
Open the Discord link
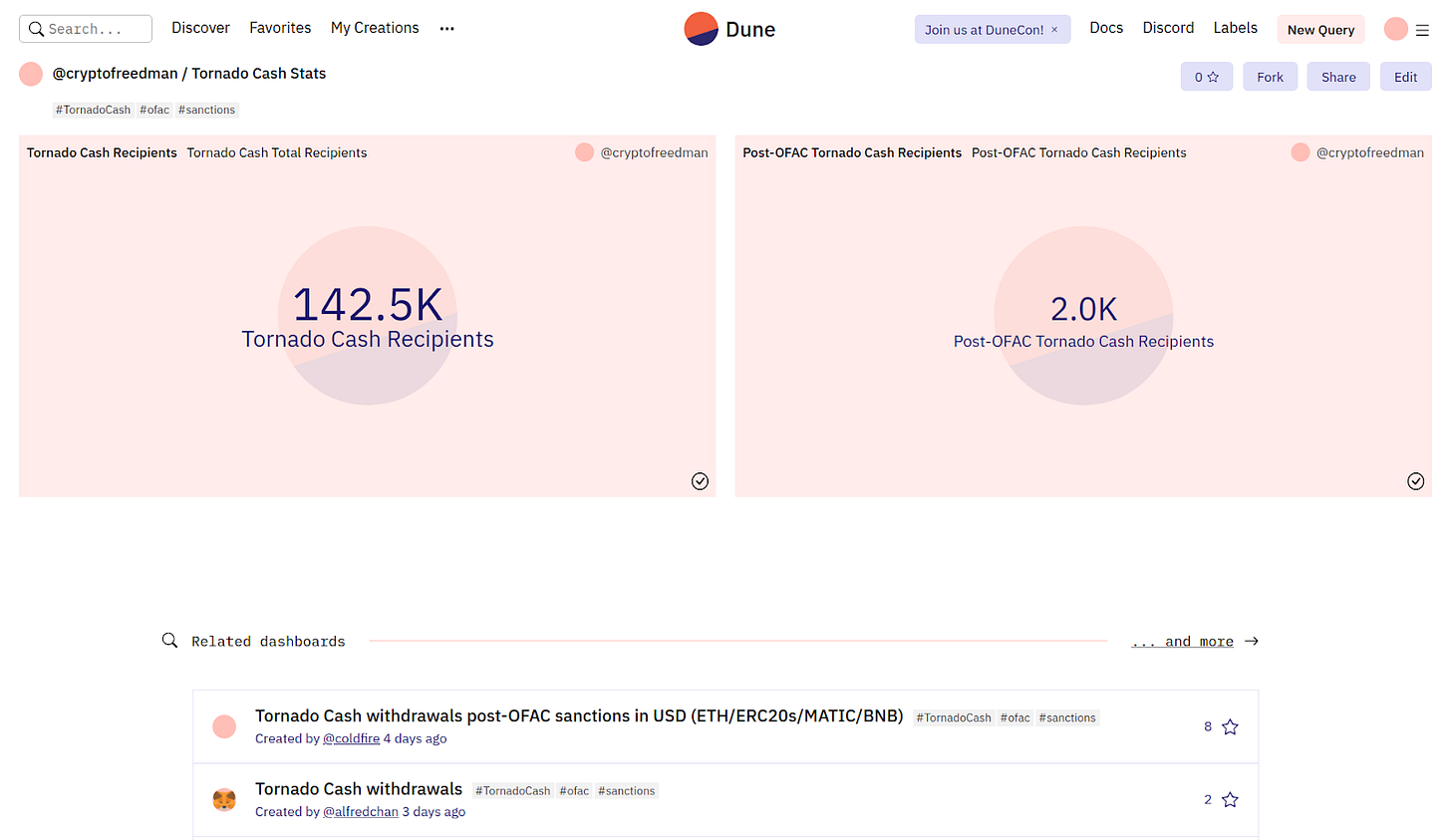pos(1168,28)
